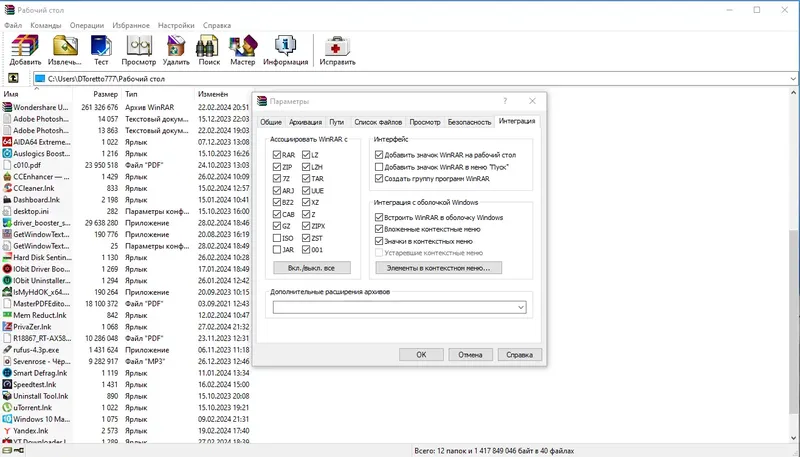This screenshot has height=457, width=800.
Task: Select the desktop.ini file row
Action: pos(126,211)
